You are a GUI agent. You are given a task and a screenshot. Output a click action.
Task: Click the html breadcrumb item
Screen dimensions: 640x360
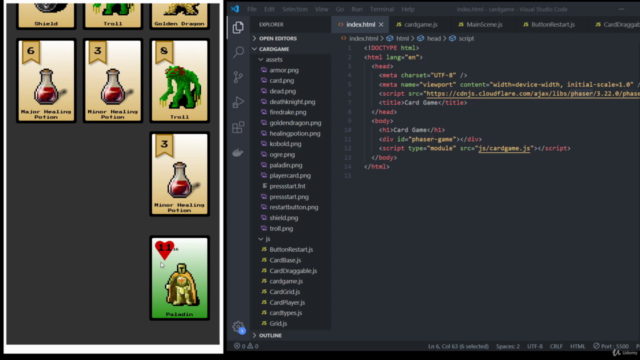click(398, 38)
